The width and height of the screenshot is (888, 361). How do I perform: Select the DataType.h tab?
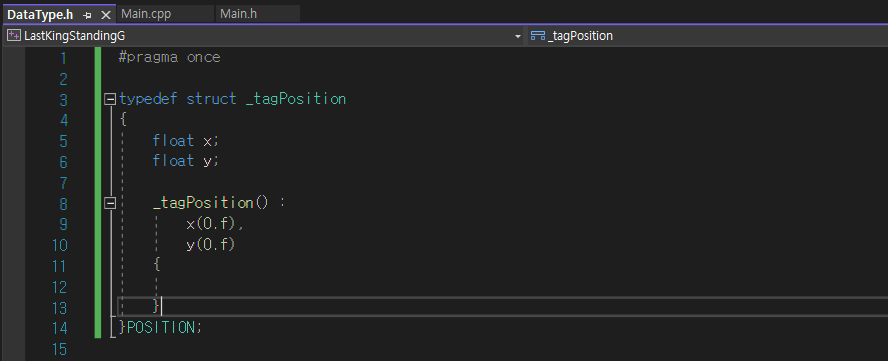(40, 15)
